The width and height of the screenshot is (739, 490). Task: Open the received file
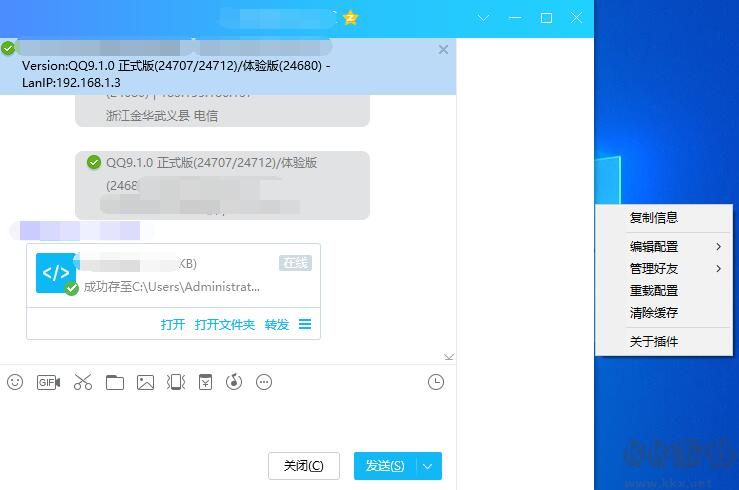tap(172, 325)
